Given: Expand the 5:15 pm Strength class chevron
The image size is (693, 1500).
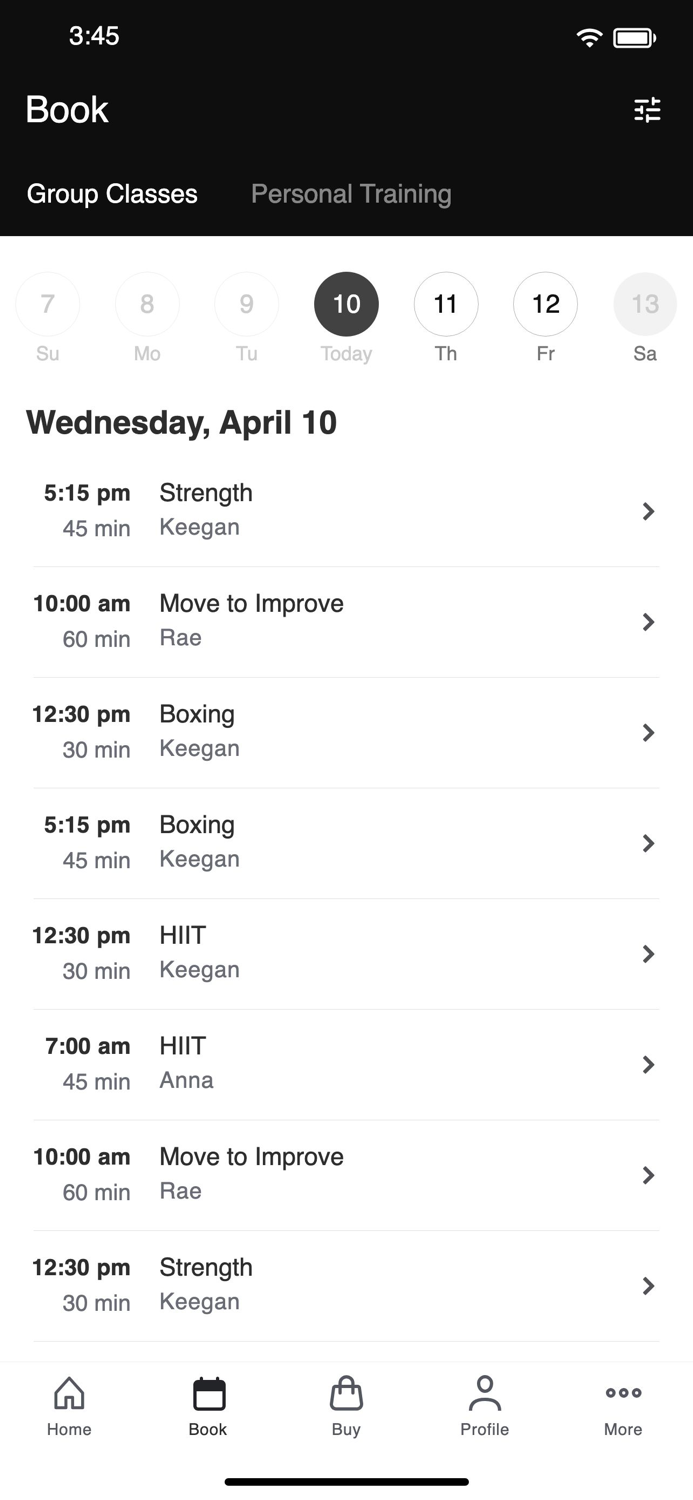Looking at the screenshot, I should (648, 512).
